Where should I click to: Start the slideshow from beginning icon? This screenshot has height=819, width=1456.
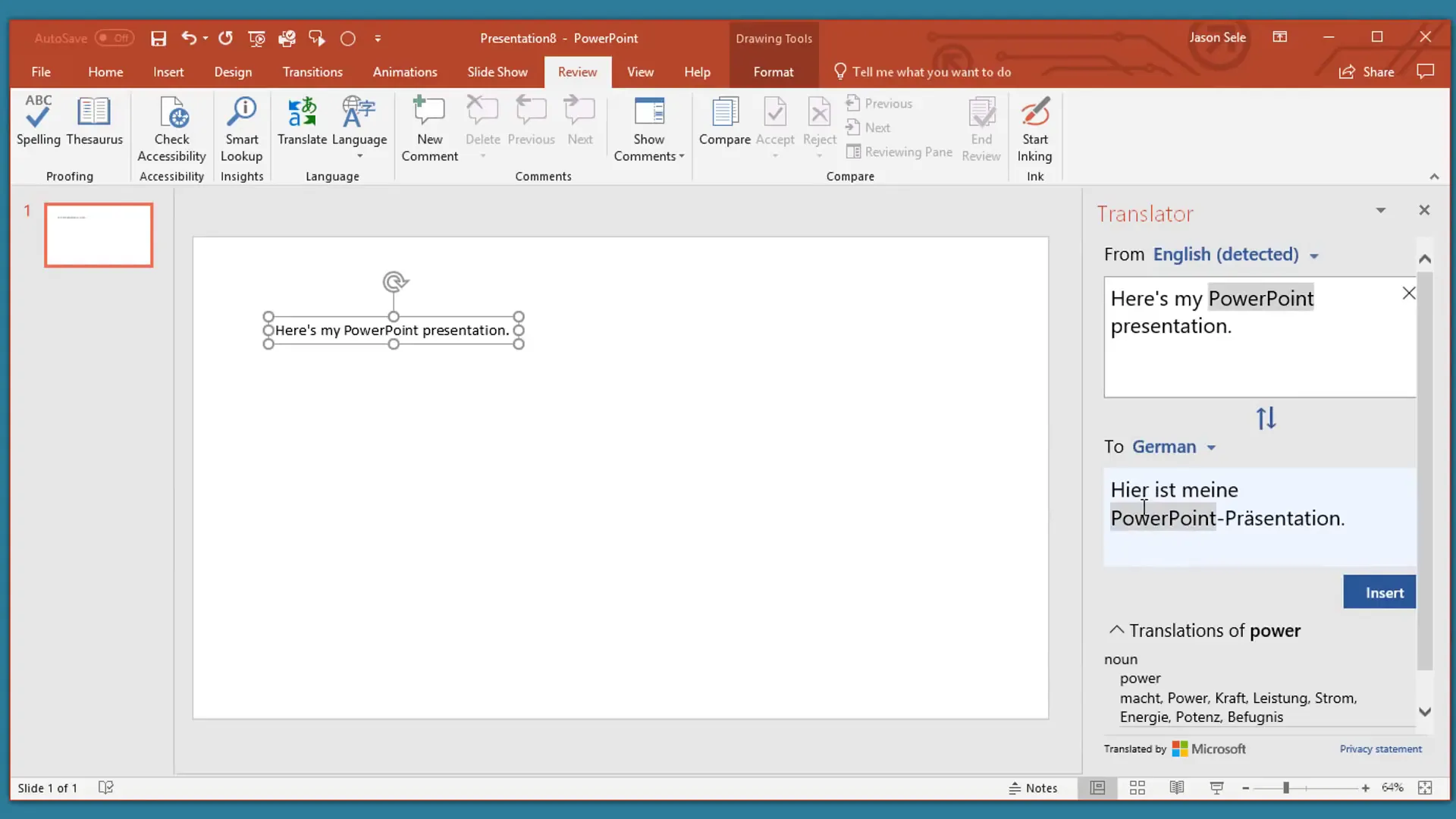257,39
